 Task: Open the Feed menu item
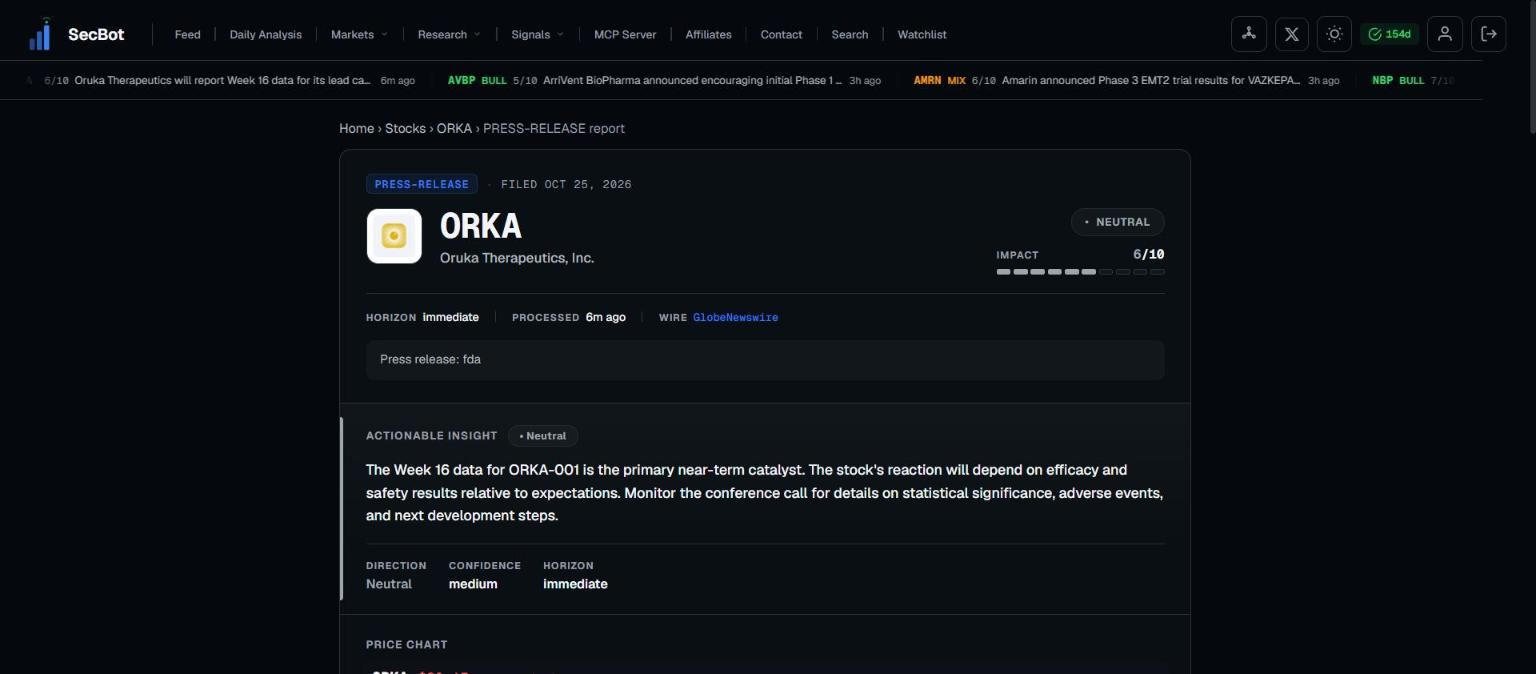188,34
